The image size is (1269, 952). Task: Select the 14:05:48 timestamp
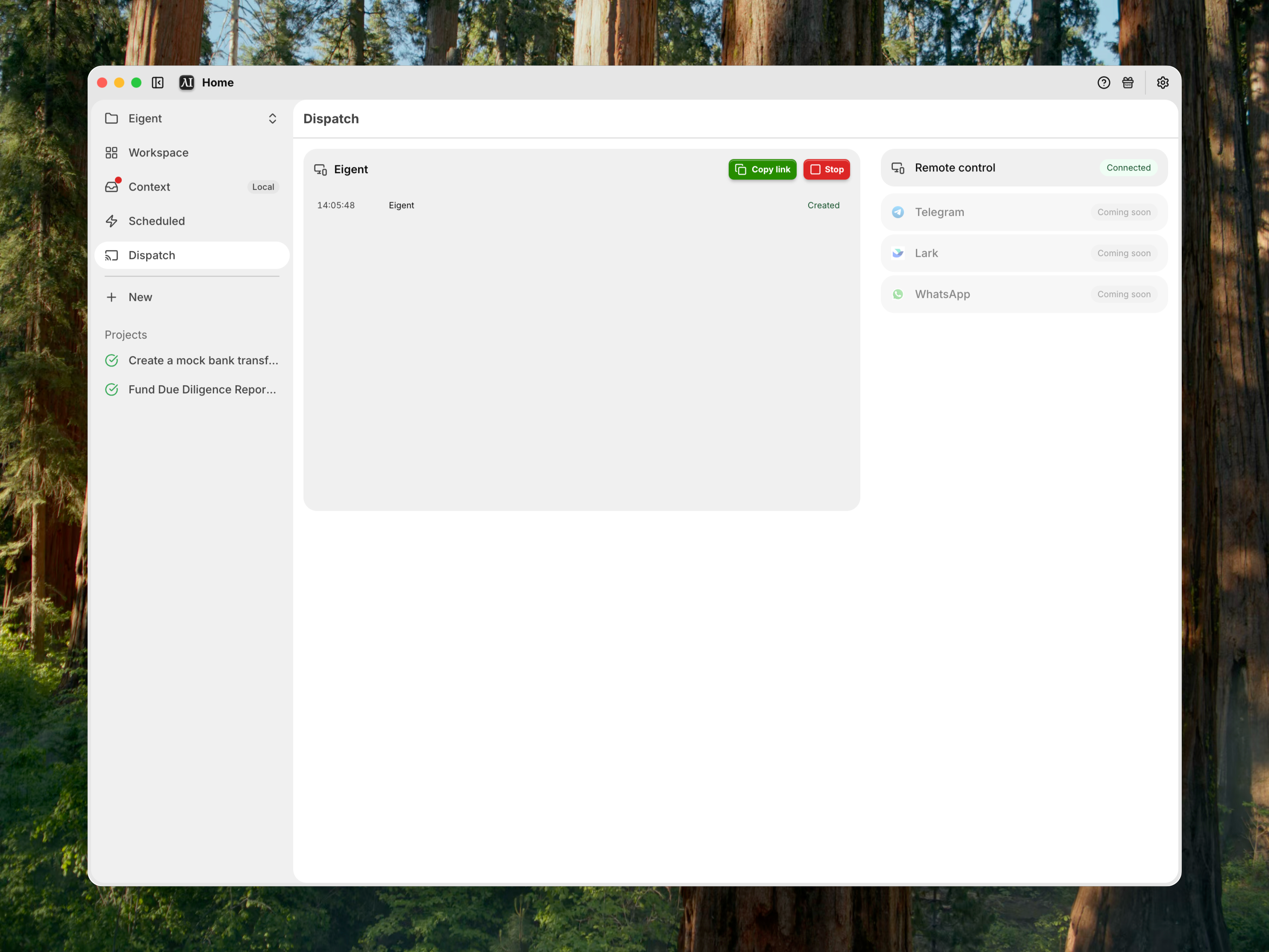click(336, 206)
